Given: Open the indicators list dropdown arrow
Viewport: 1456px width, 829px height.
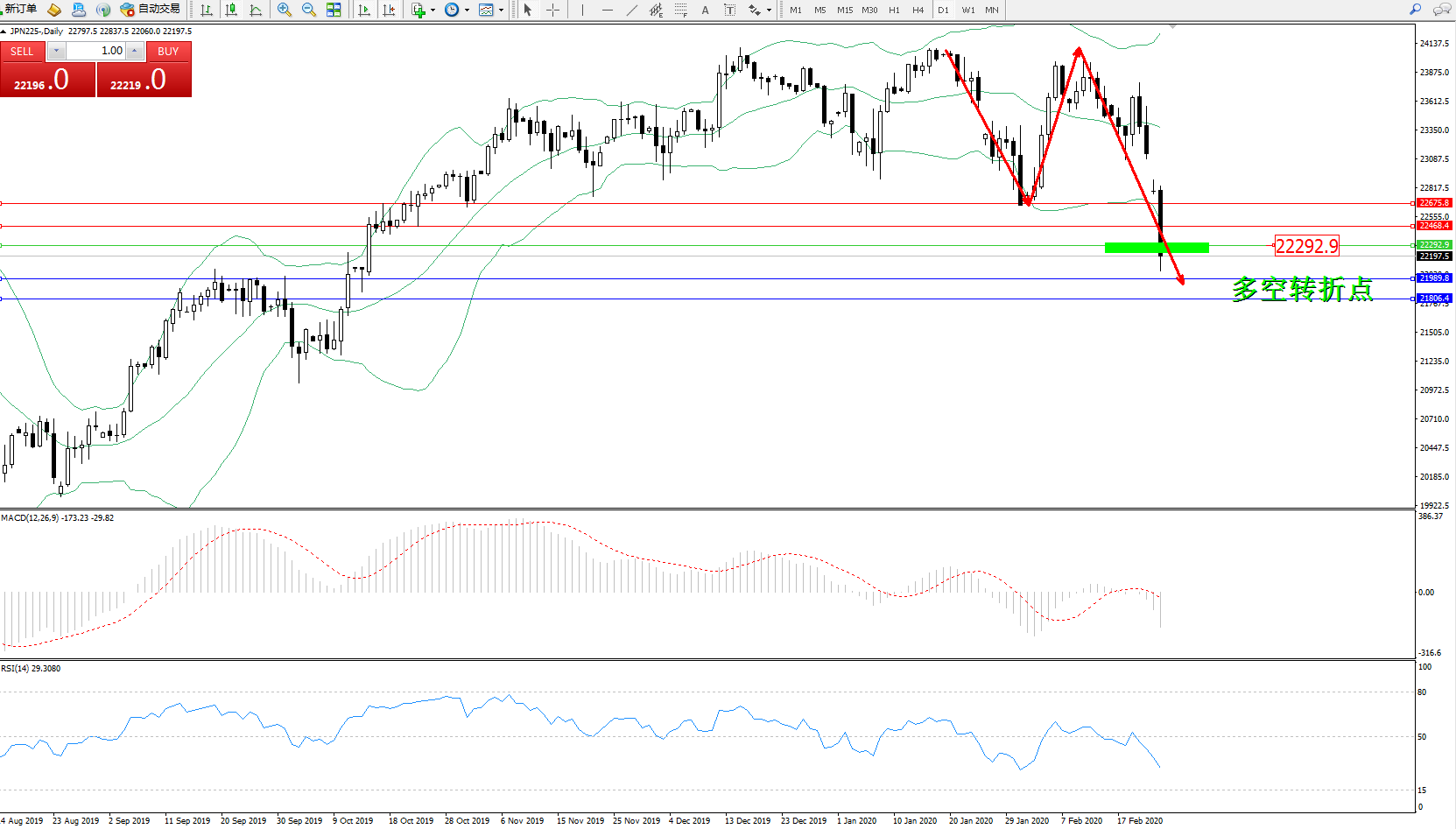Looking at the screenshot, I should click(433, 11).
